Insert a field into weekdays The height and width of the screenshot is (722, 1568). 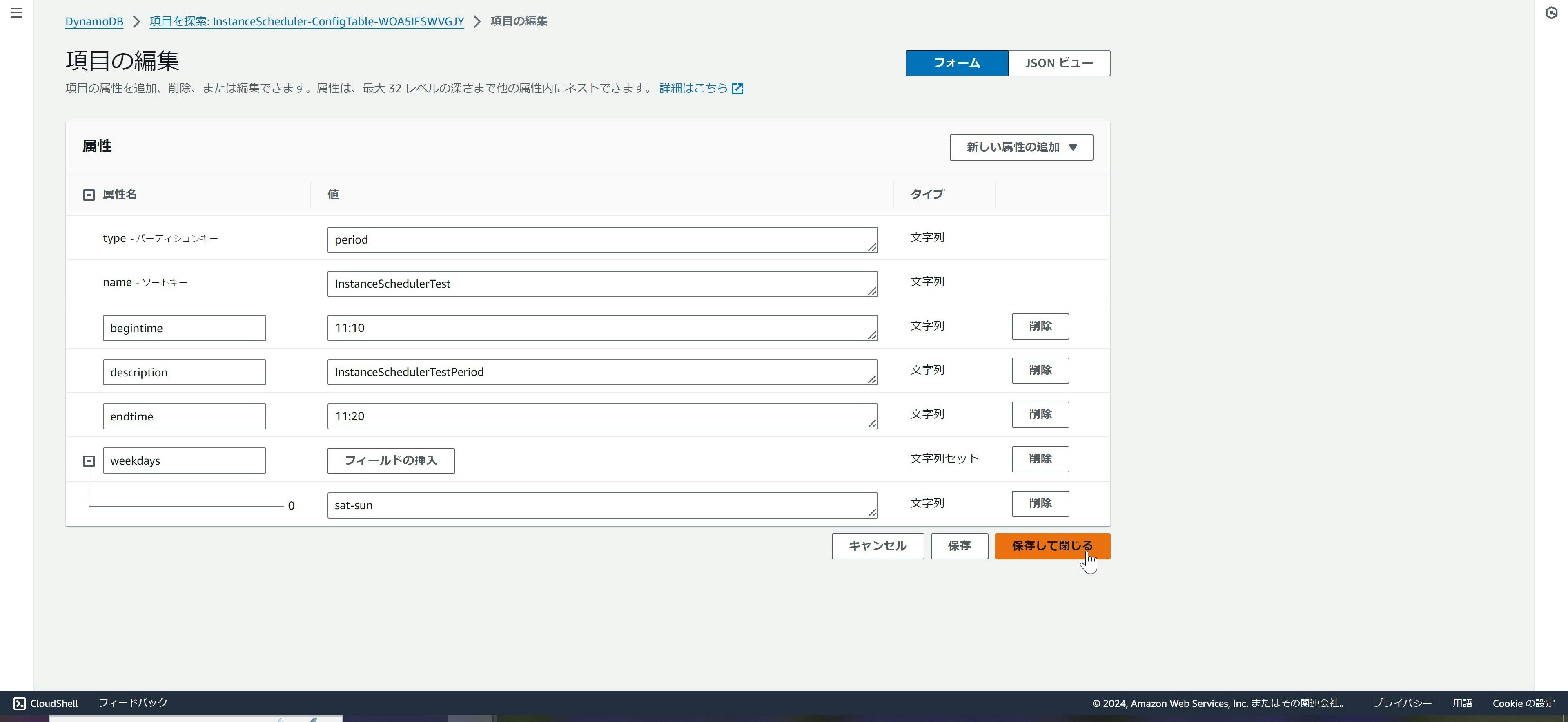[391, 460]
